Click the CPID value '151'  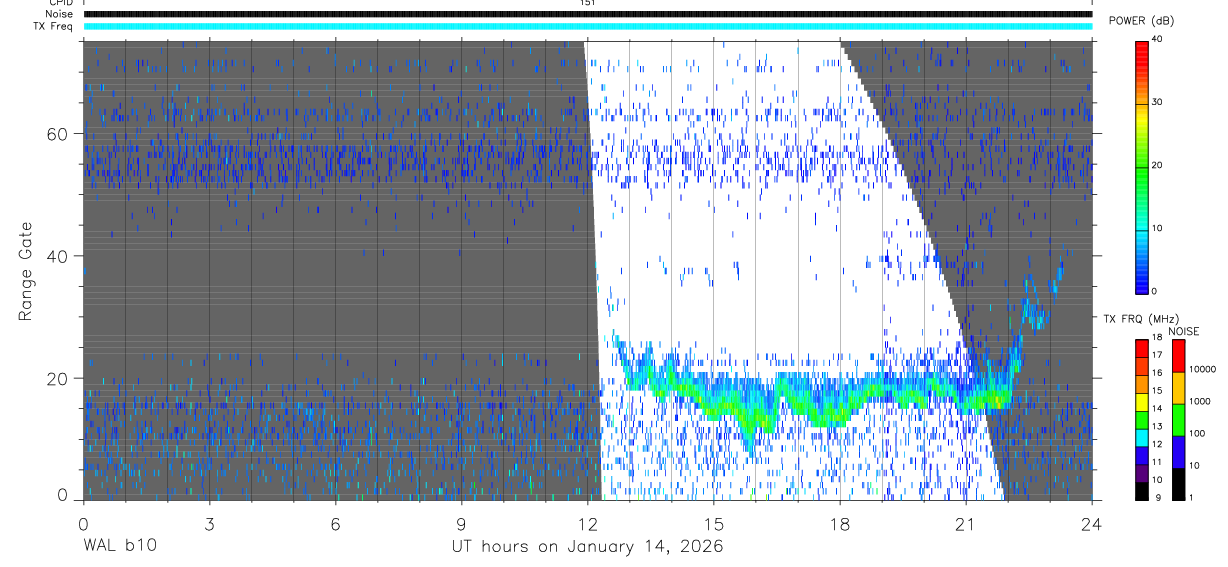point(587,3)
